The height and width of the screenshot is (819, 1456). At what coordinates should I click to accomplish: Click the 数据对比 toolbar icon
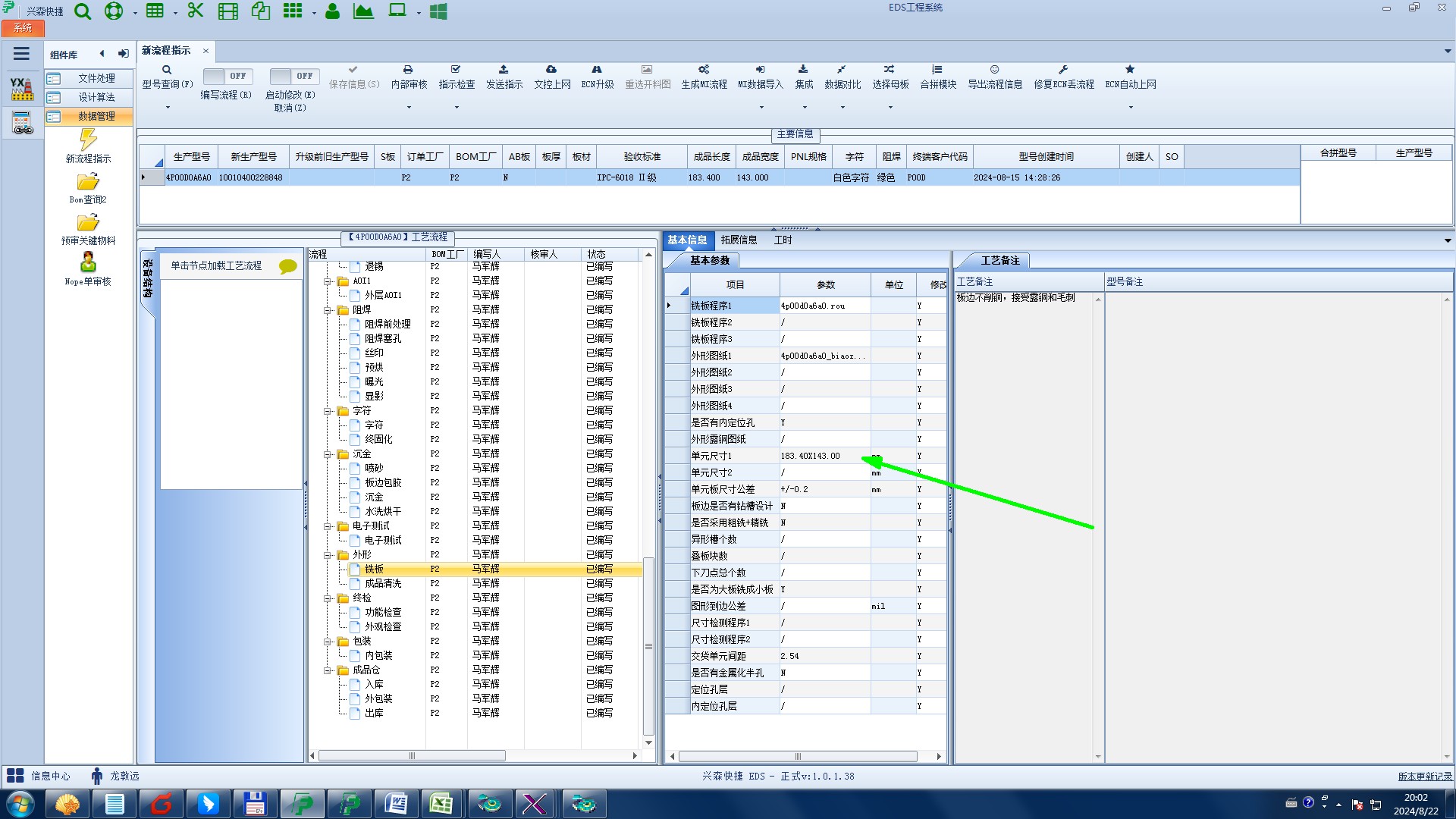(842, 70)
